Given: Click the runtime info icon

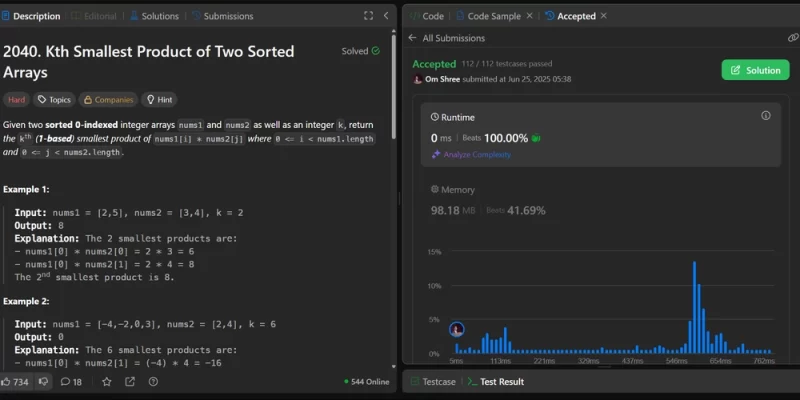Looking at the screenshot, I should tap(766, 116).
